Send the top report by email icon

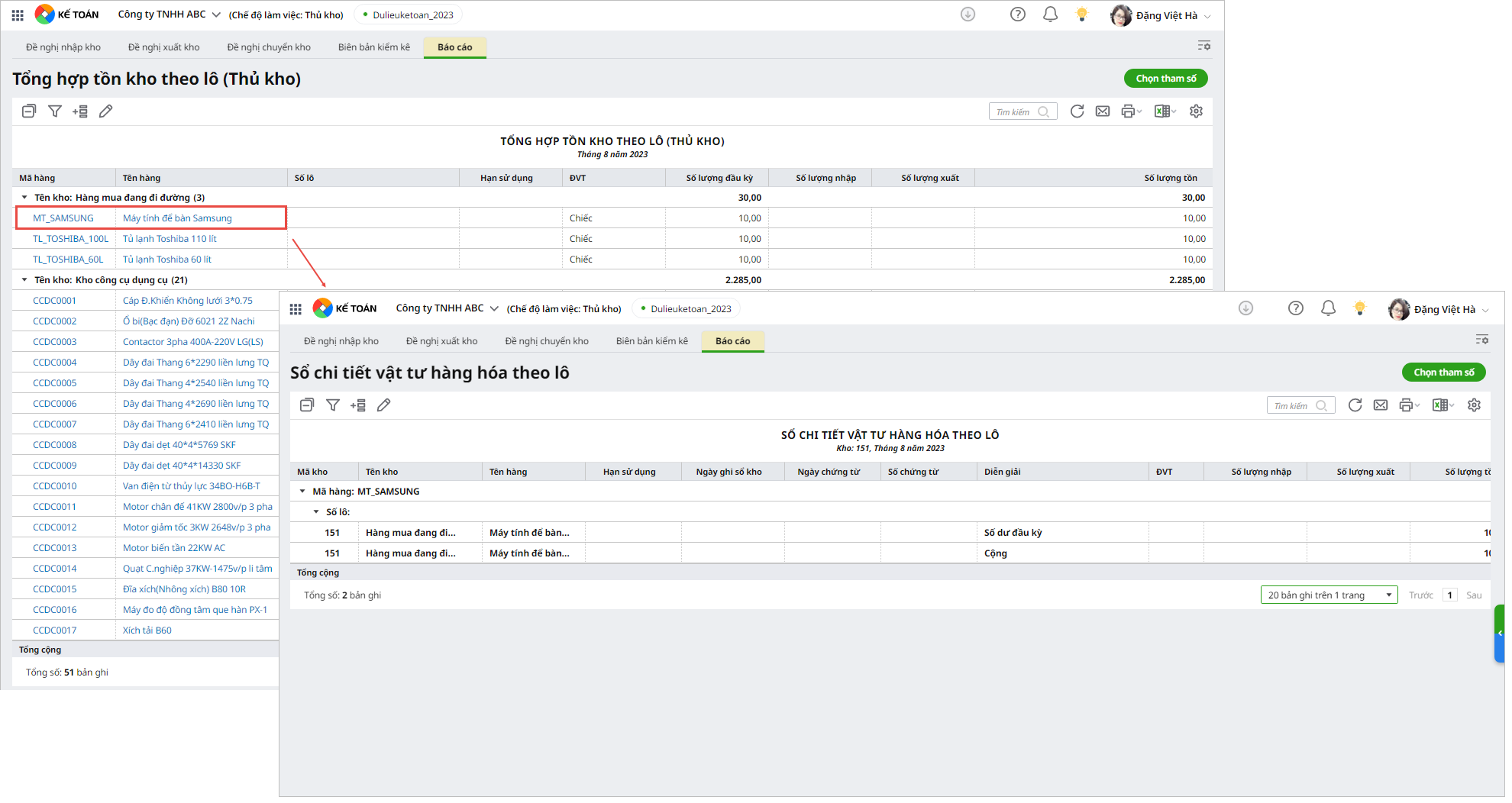1103,111
